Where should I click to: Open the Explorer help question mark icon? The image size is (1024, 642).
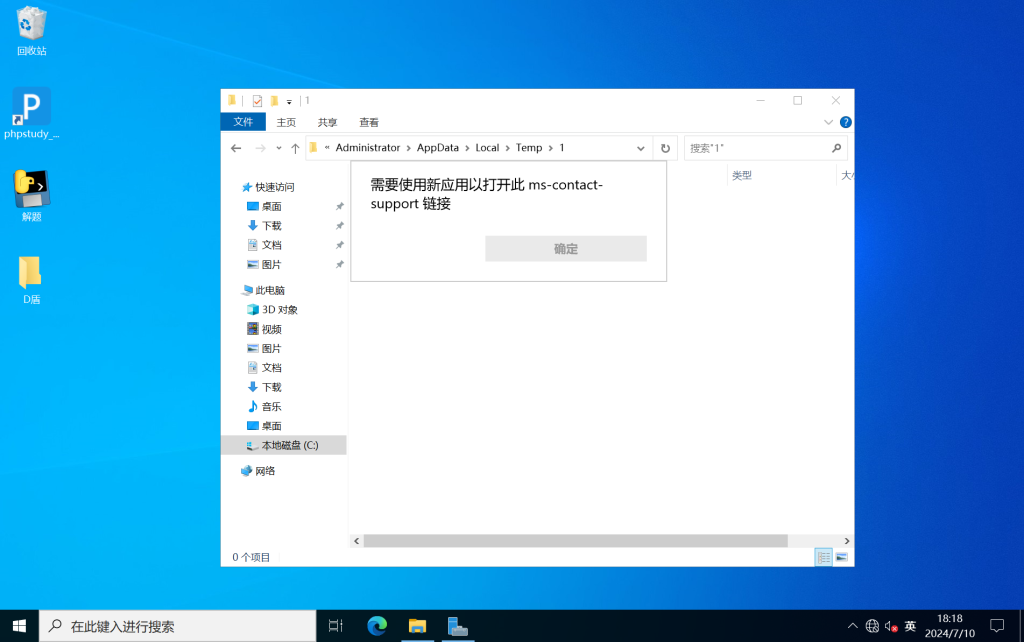tap(845, 122)
